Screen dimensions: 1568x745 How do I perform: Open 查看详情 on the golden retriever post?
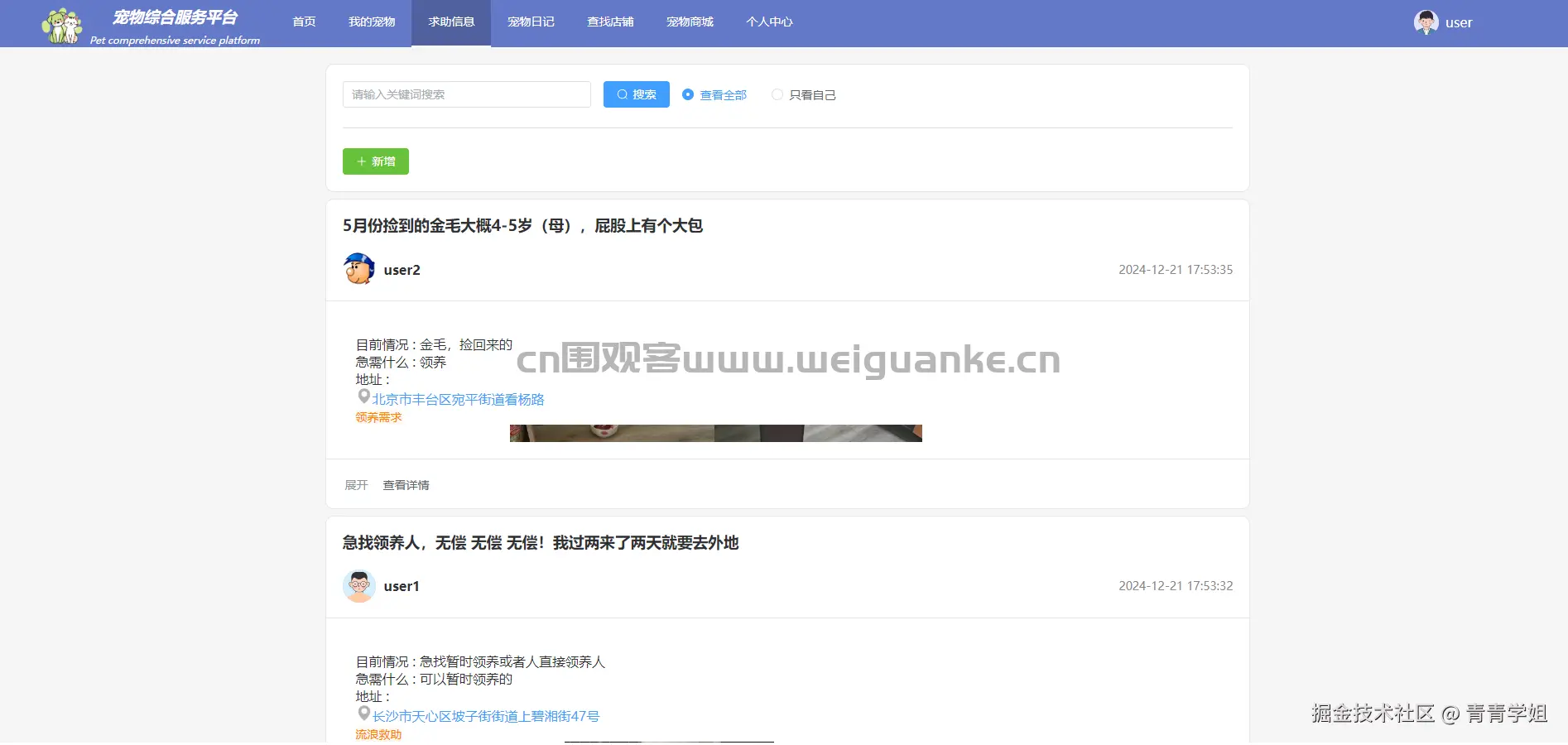[x=406, y=485]
